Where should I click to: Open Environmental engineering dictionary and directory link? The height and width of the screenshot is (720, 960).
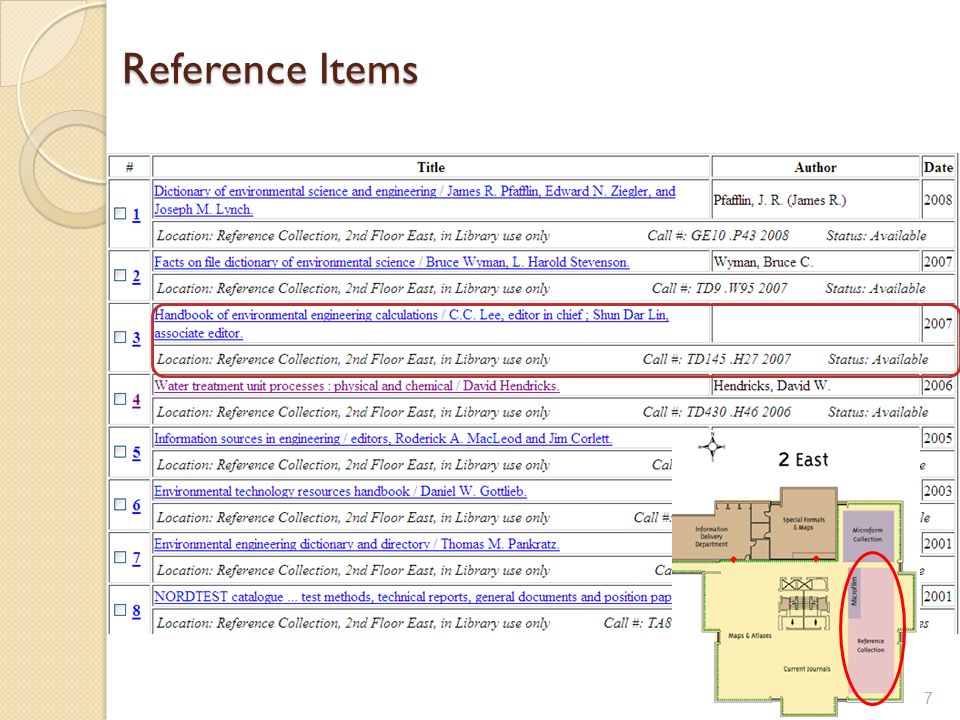[356, 544]
